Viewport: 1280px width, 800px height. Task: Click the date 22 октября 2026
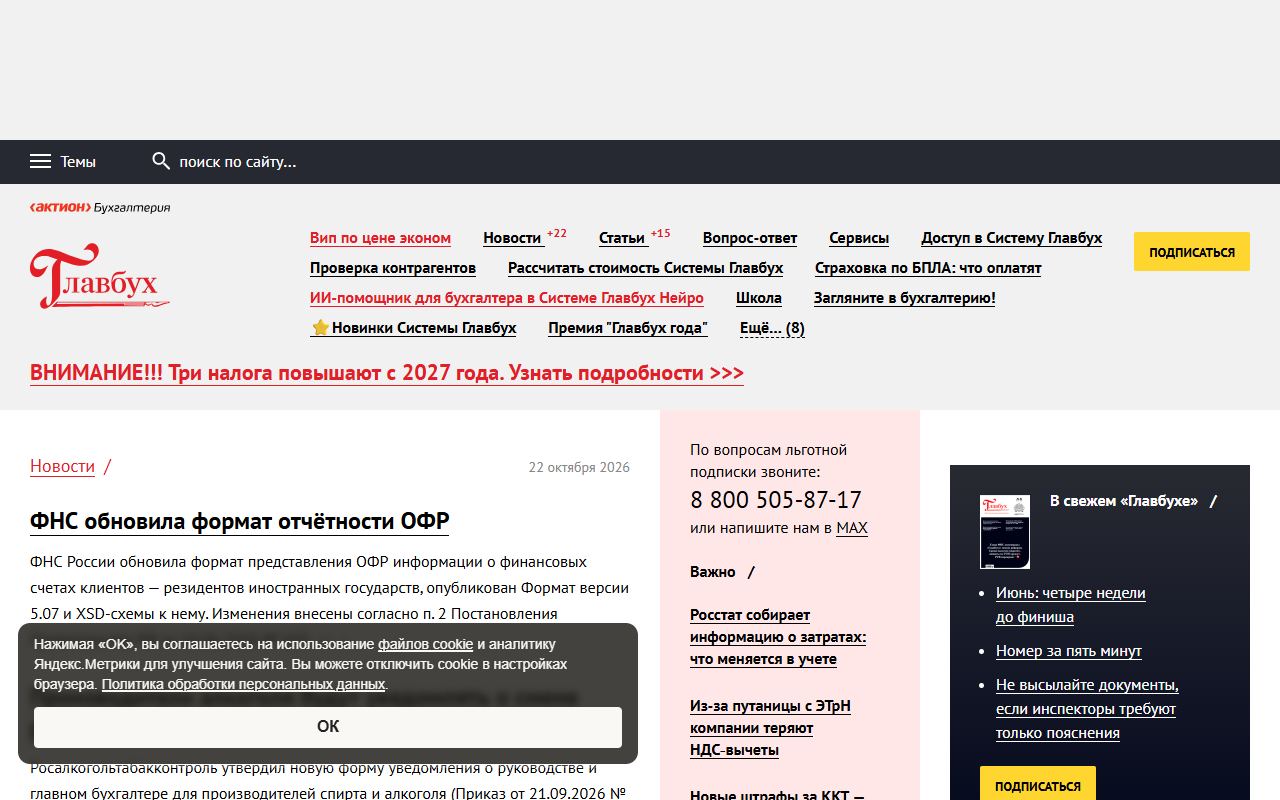pyautogui.click(x=579, y=467)
